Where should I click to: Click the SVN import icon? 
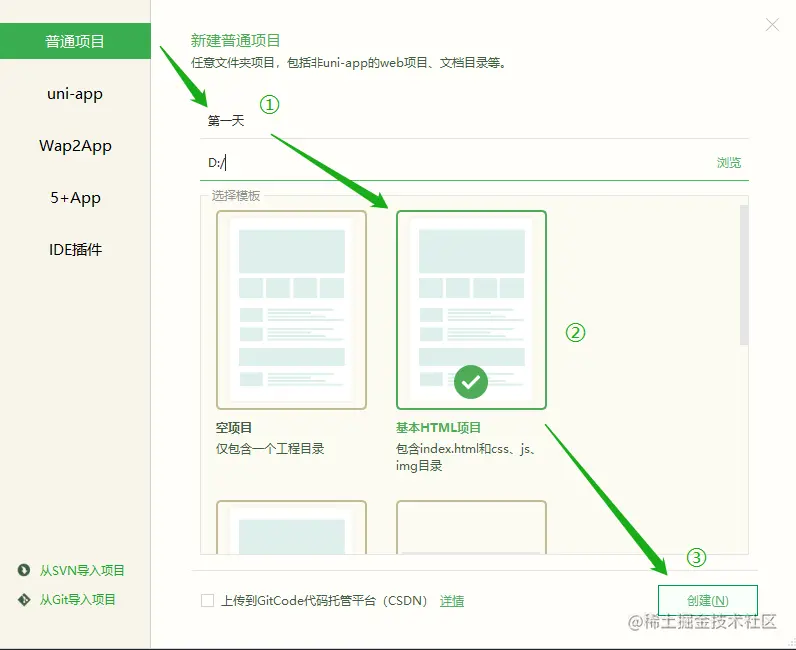click(x=24, y=570)
